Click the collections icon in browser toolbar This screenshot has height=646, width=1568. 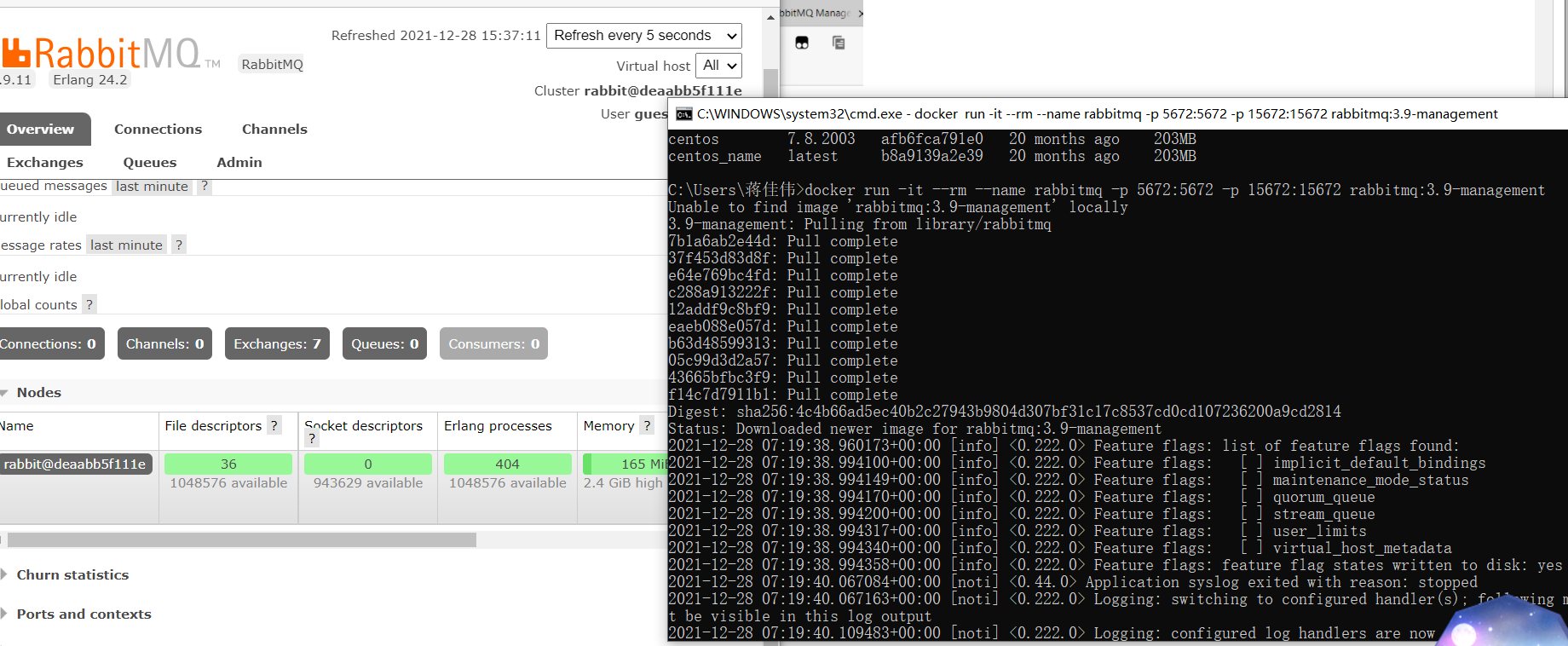(839, 43)
